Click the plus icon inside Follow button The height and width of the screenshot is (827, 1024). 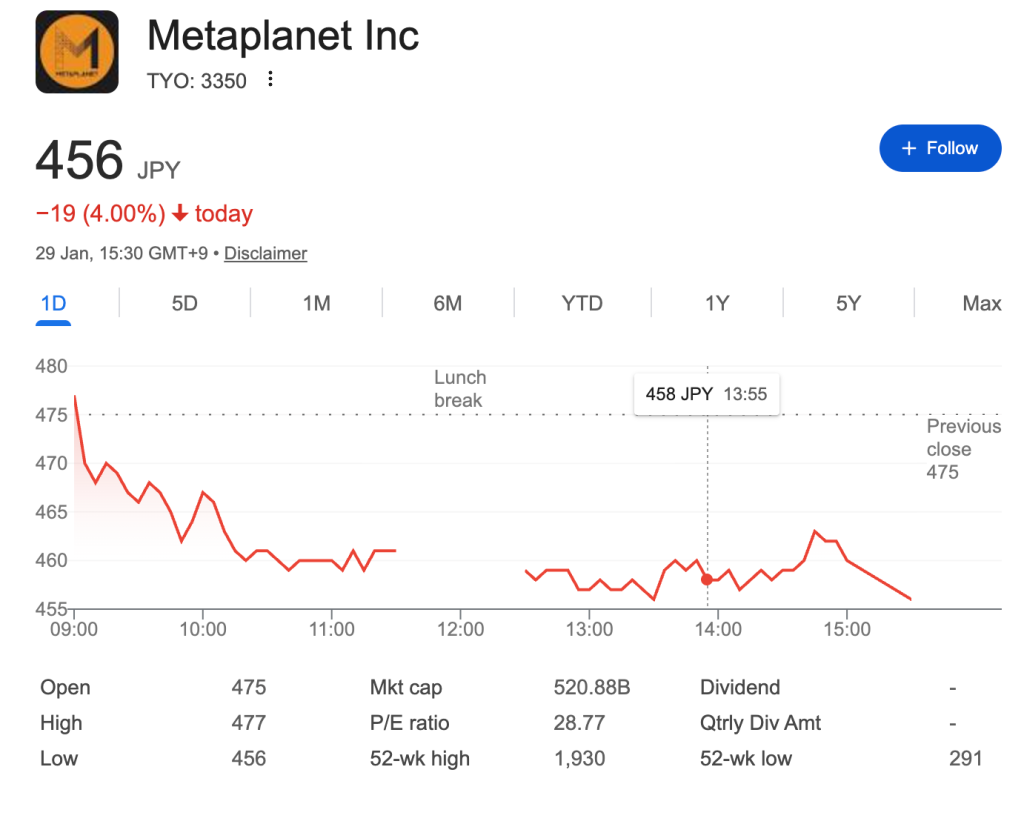coord(908,147)
